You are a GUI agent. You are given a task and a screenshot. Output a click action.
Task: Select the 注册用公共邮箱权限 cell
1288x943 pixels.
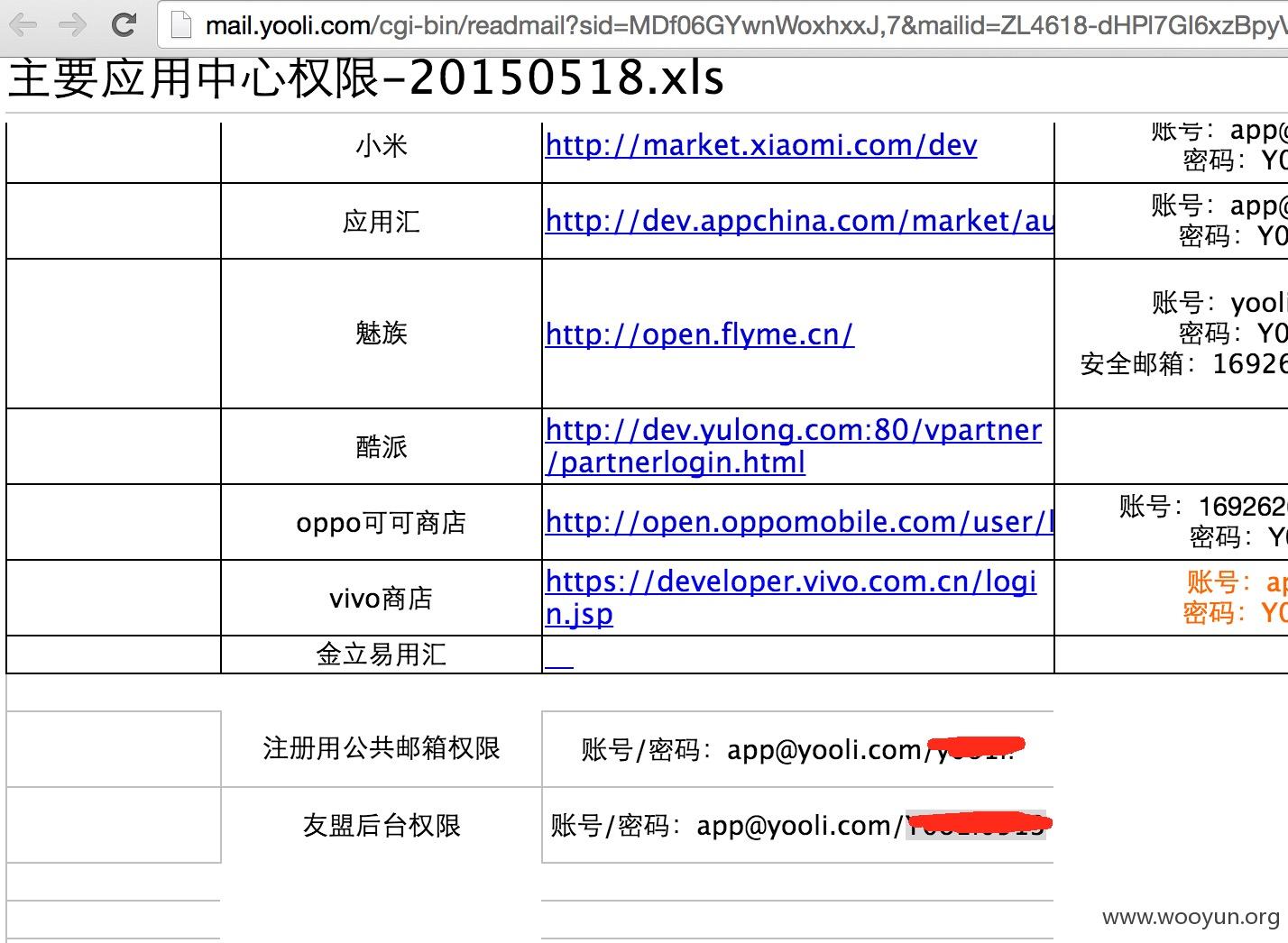tap(382, 748)
